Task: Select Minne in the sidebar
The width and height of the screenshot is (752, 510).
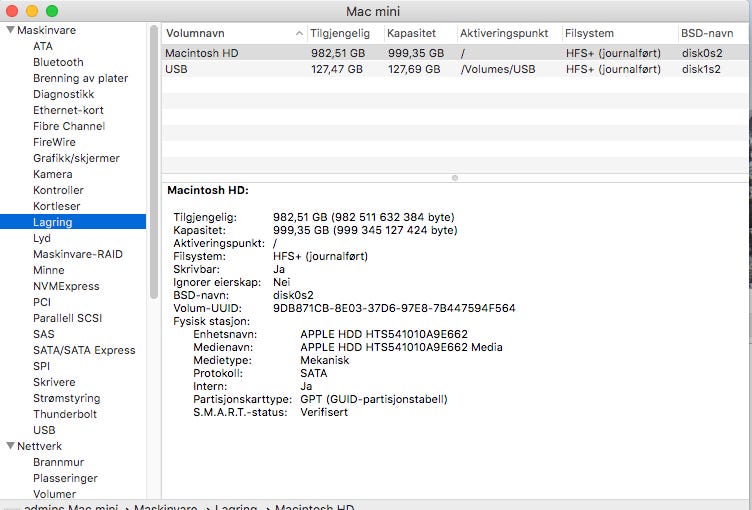Action: click(x=48, y=270)
